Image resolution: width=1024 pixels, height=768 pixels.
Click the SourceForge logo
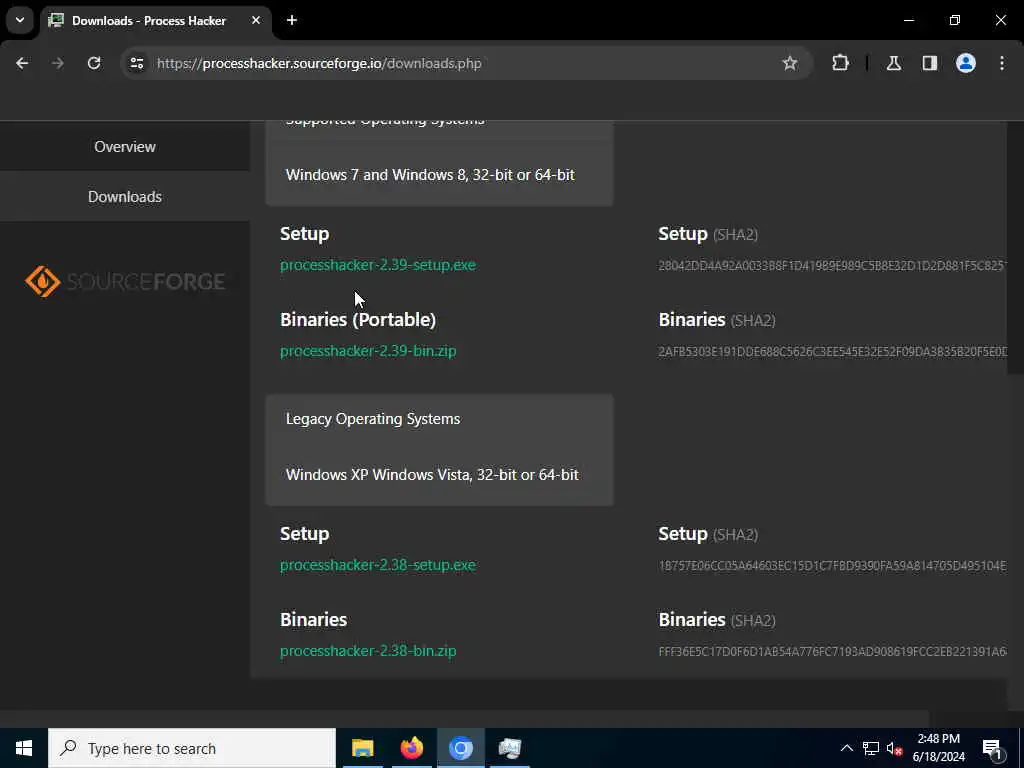(x=125, y=281)
